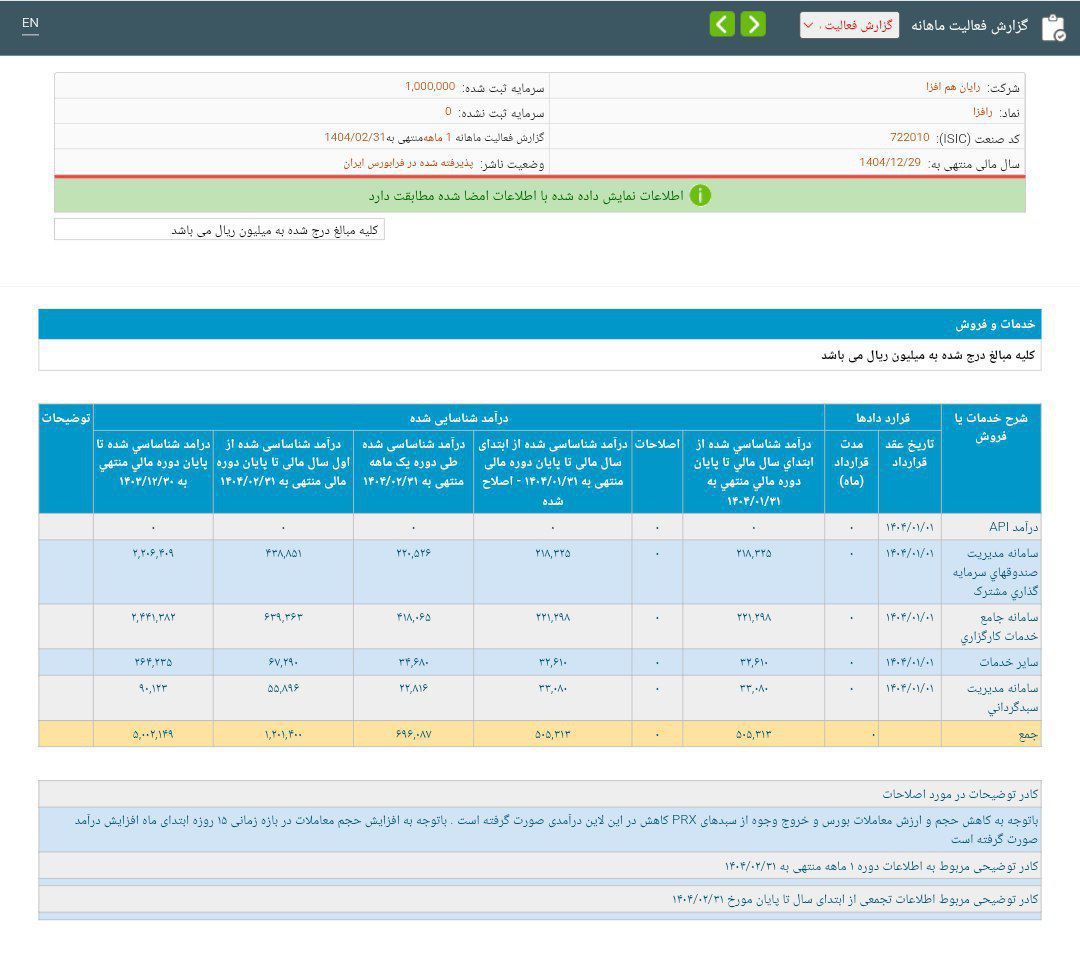The height and width of the screenshot is (963, 1080).
Task: Click the cell value ۶۷,۲۹۰
Action: [283, 662]
